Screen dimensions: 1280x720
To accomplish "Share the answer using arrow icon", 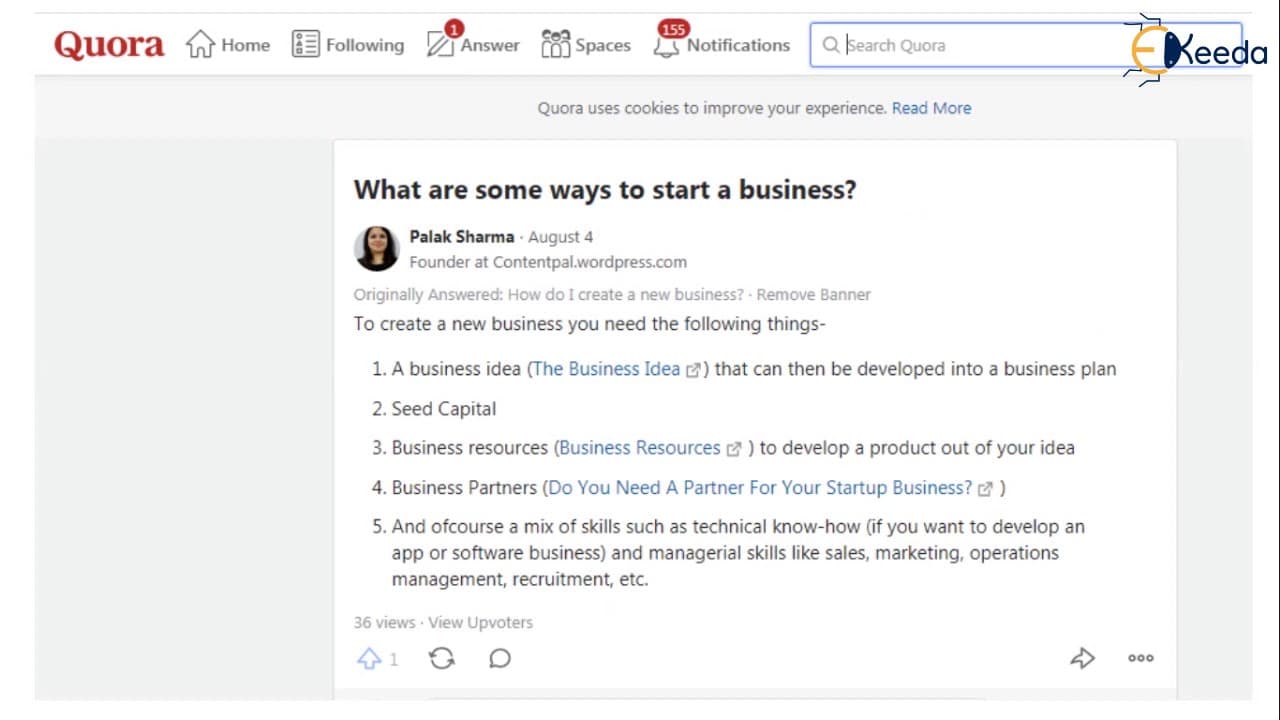I will coord(1082,658).
